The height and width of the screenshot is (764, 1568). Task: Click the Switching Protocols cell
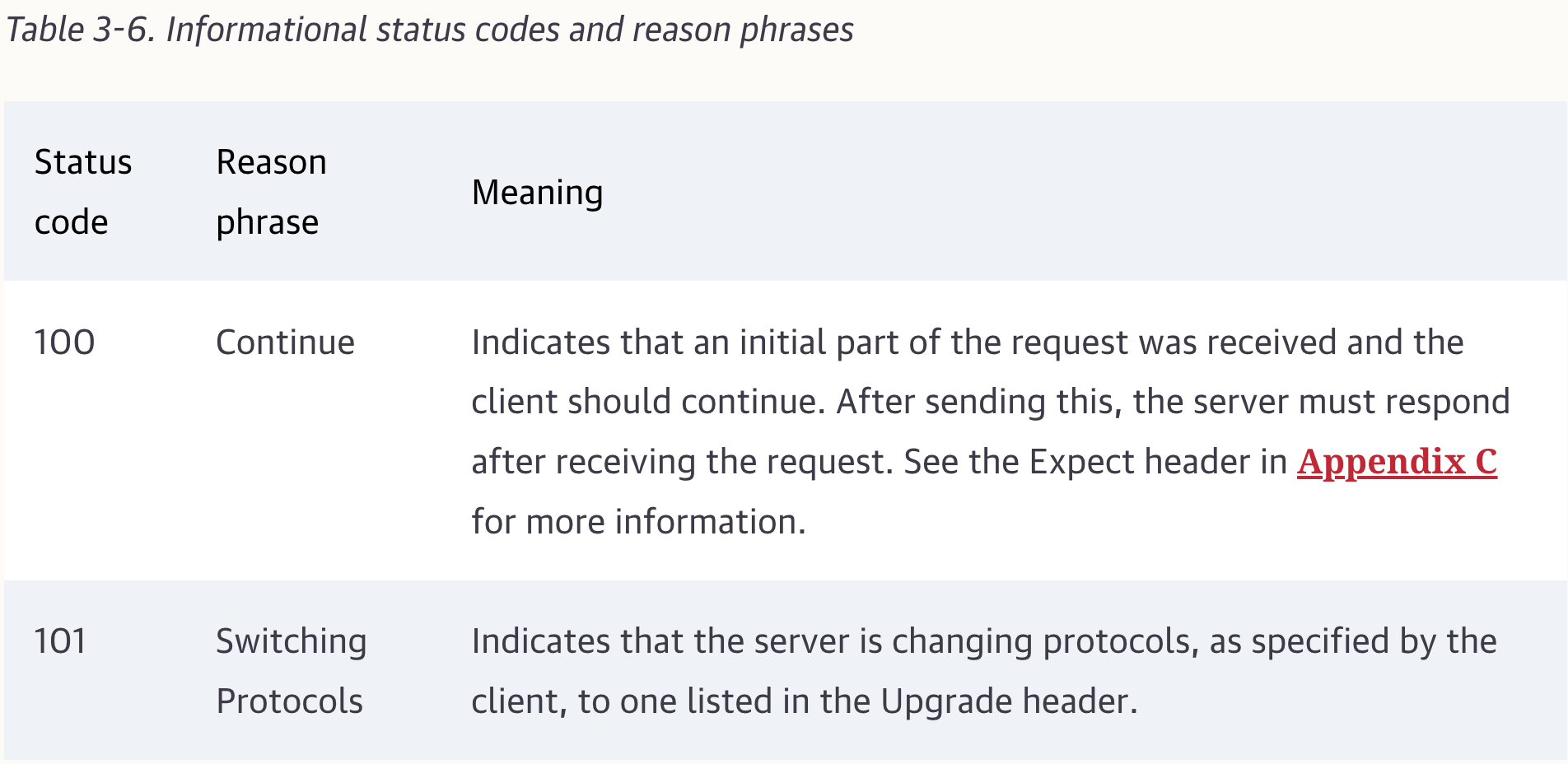point(291,671)
